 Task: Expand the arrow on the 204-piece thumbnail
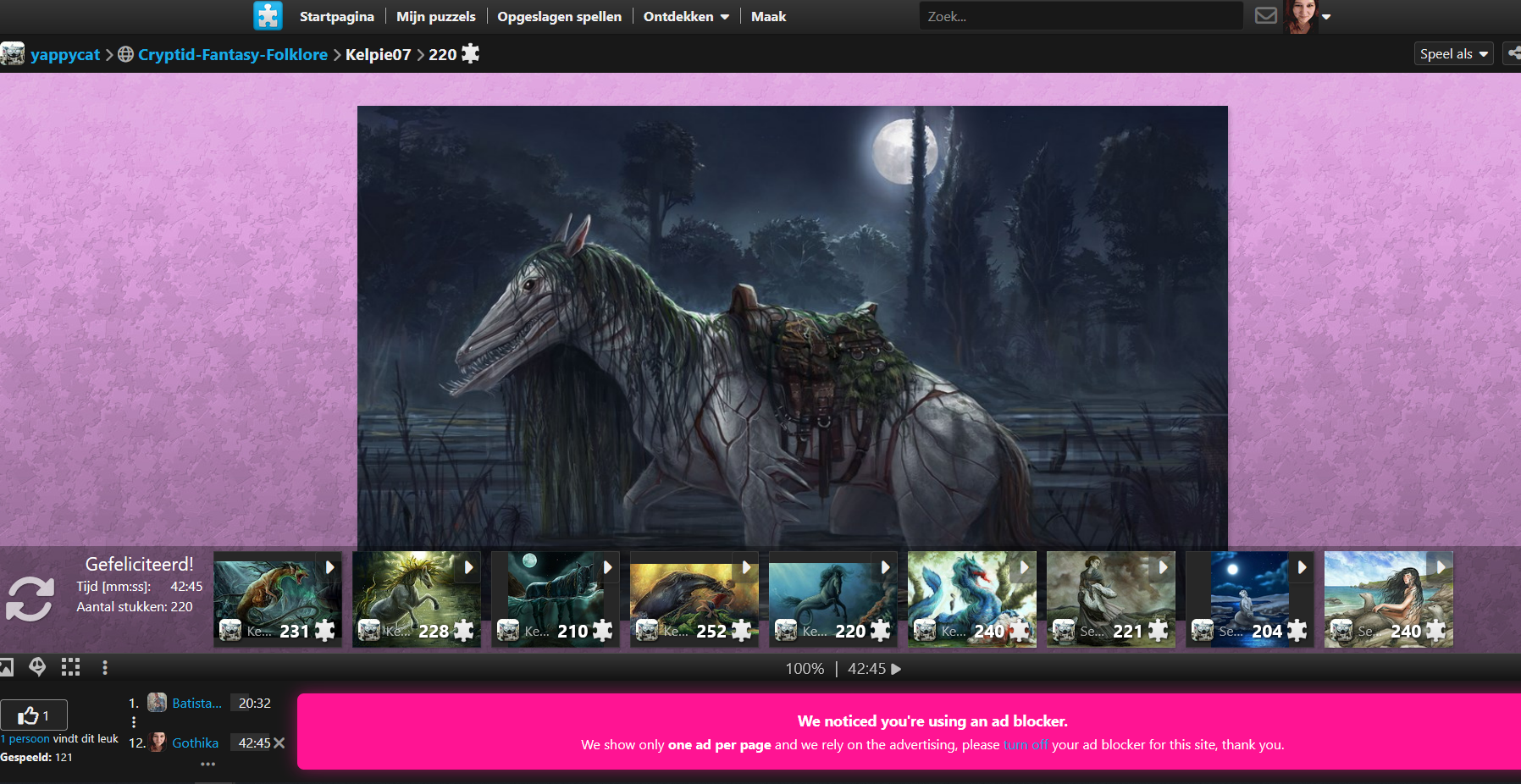point(1302,567)
